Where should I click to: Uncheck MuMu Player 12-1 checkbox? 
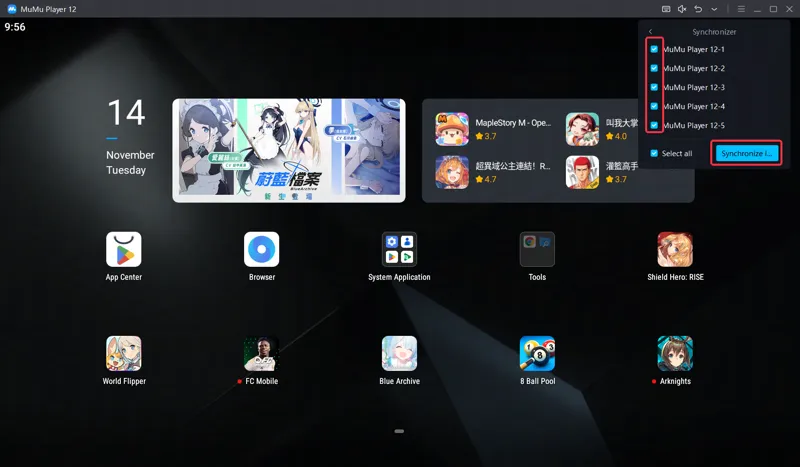point(654,50)
